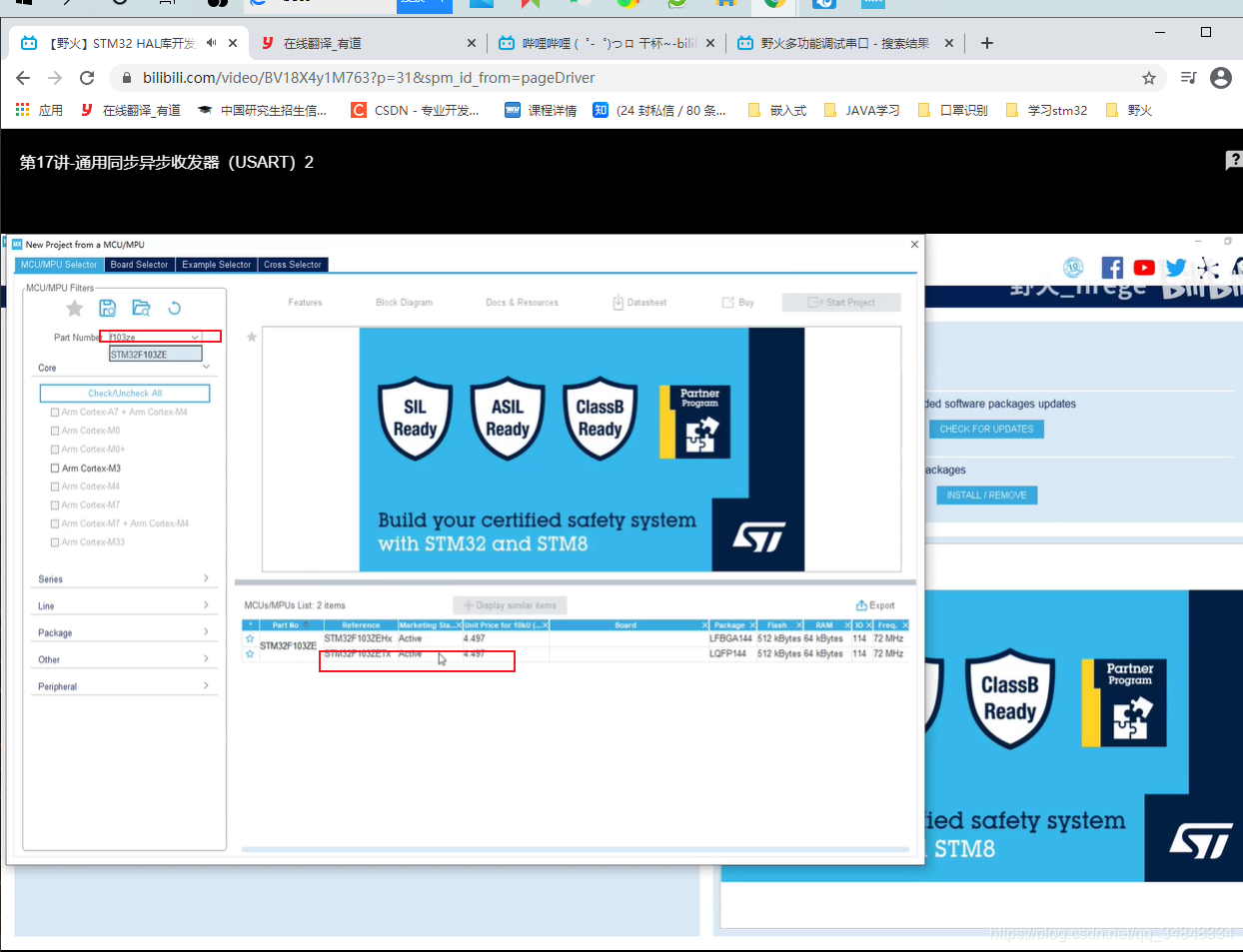Switch to the MCU/MPU Selector tab
Screen dimensions: 1243x952
coord(59,265)
